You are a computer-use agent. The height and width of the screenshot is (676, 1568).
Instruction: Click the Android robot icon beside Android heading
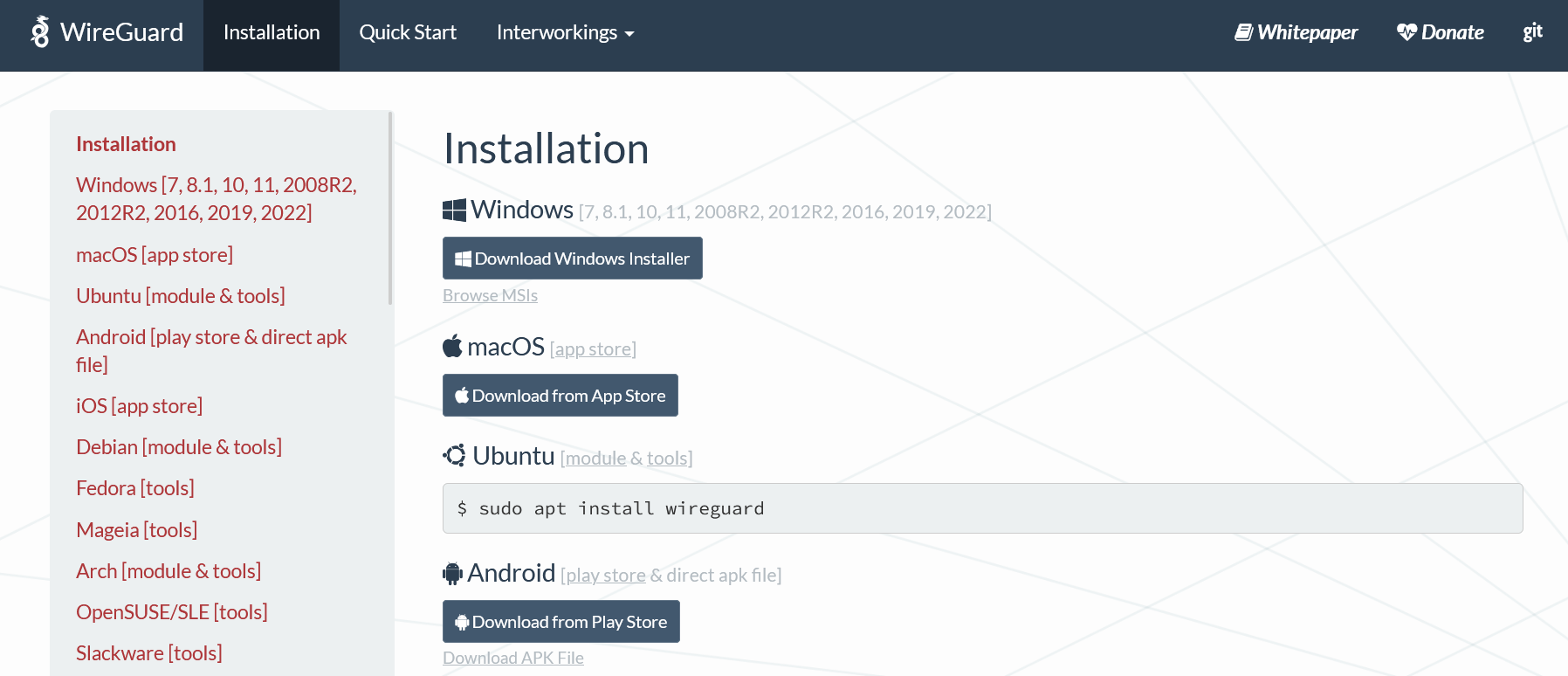pos(452,574)
